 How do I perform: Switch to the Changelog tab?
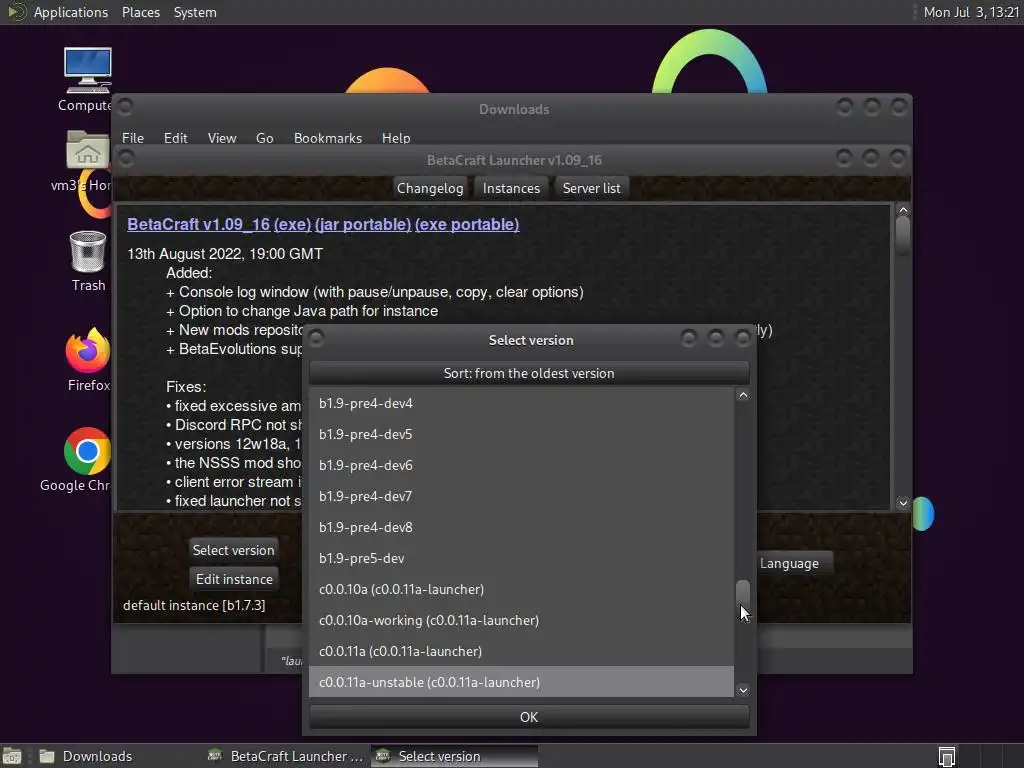coord(430,188)
